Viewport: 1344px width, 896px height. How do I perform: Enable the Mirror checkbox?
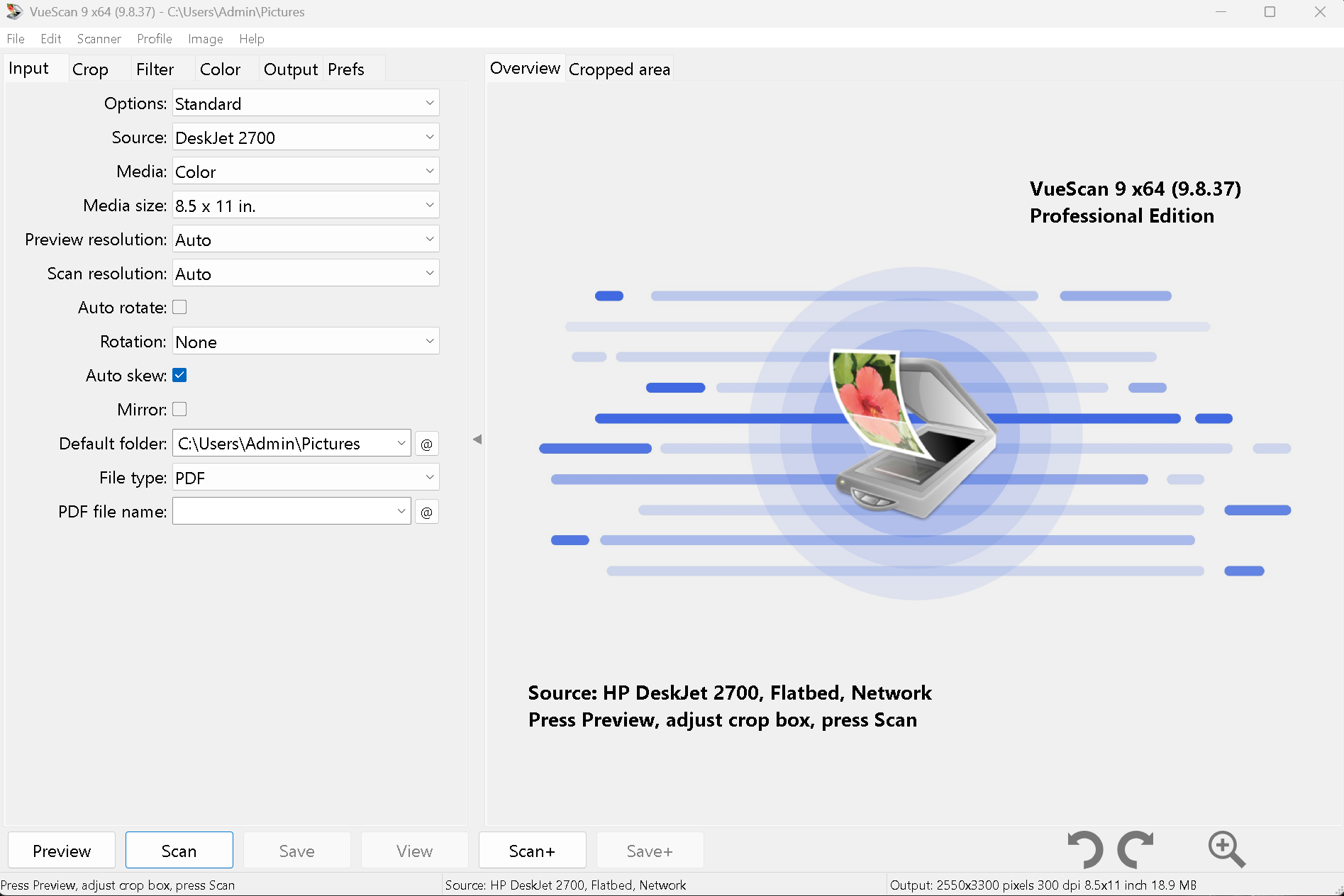[179, 409]
